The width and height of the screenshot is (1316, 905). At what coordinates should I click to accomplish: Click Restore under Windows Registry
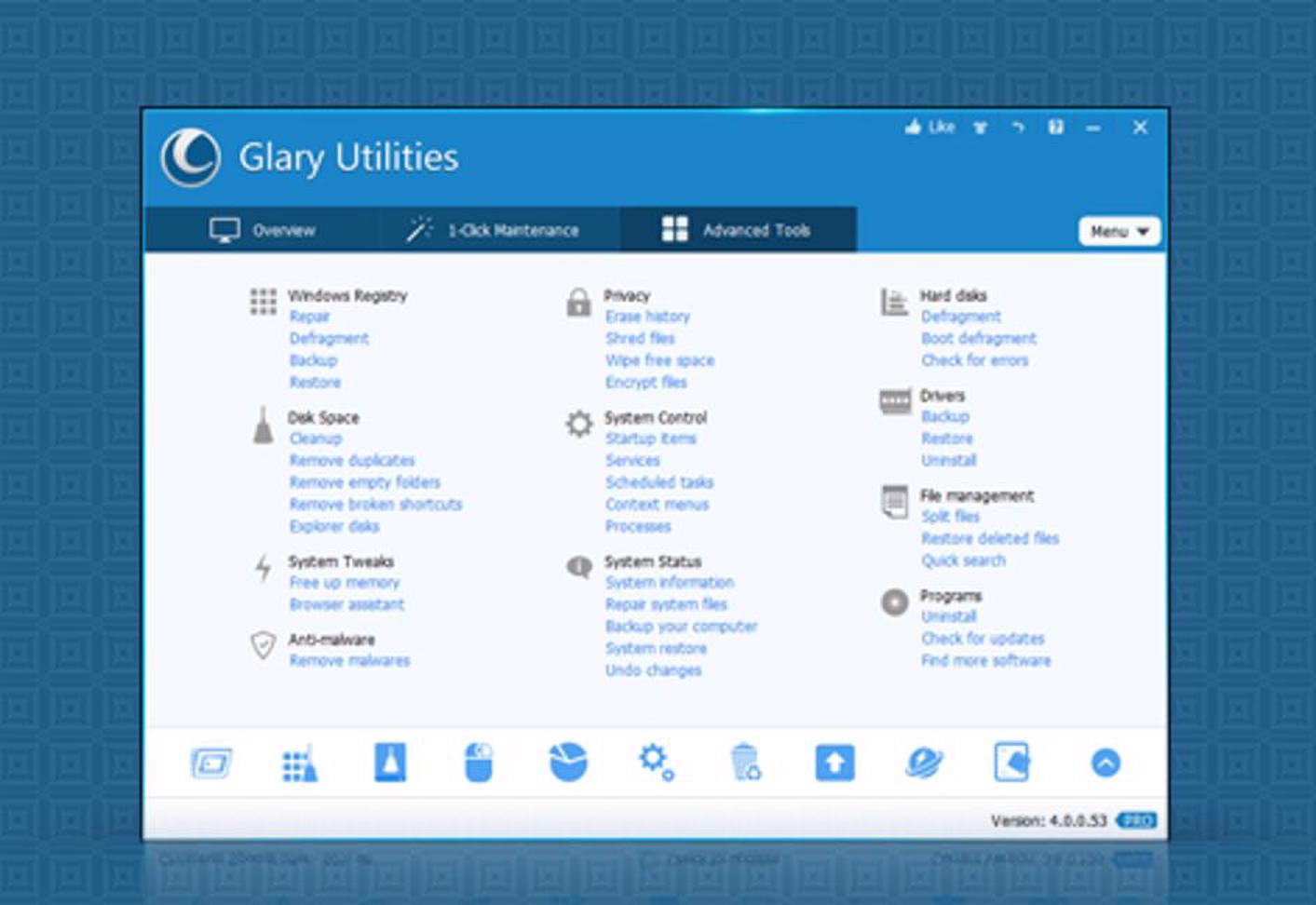[315, 383]
